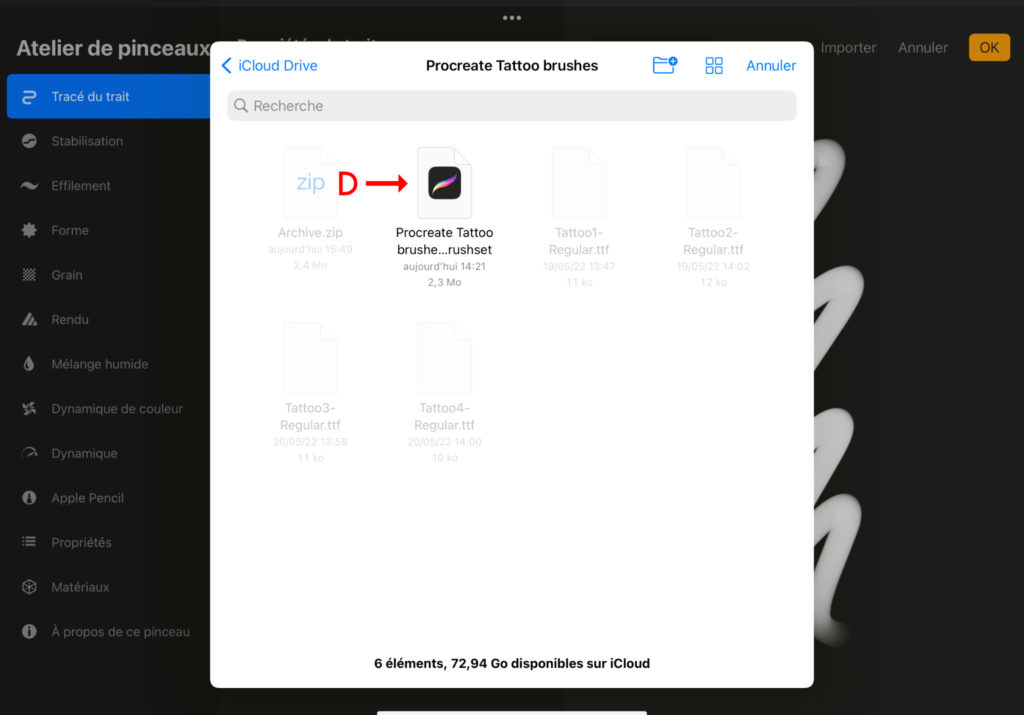Click the storage status text at bottom
Viewport: 1024px width, 715px height.
511,663
